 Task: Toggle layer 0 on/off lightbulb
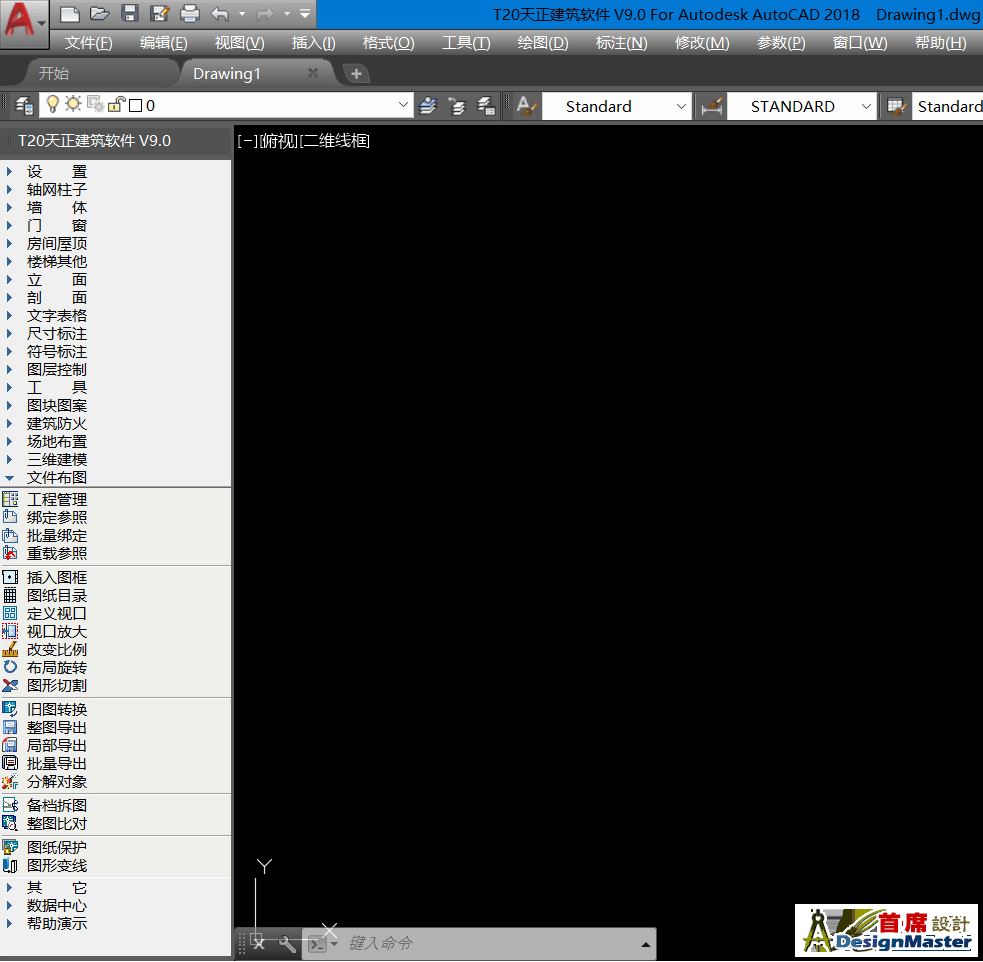click(53, 105)
